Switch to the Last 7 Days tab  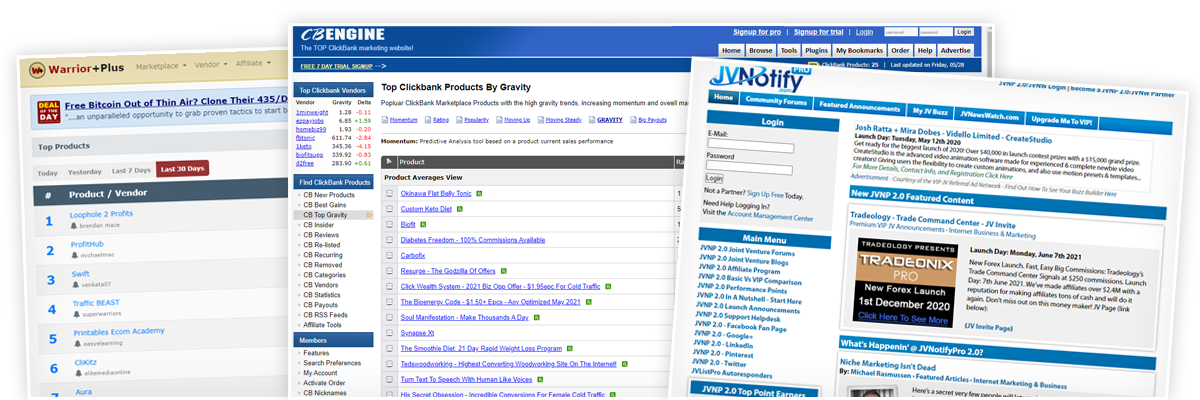131,172
